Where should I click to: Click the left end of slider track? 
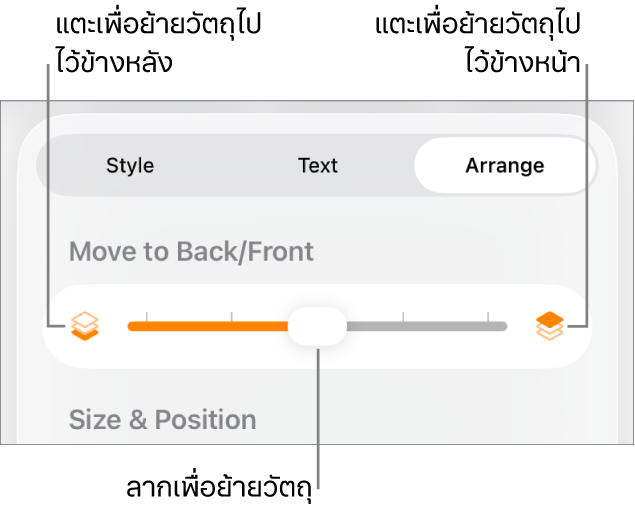pos(131,326)
